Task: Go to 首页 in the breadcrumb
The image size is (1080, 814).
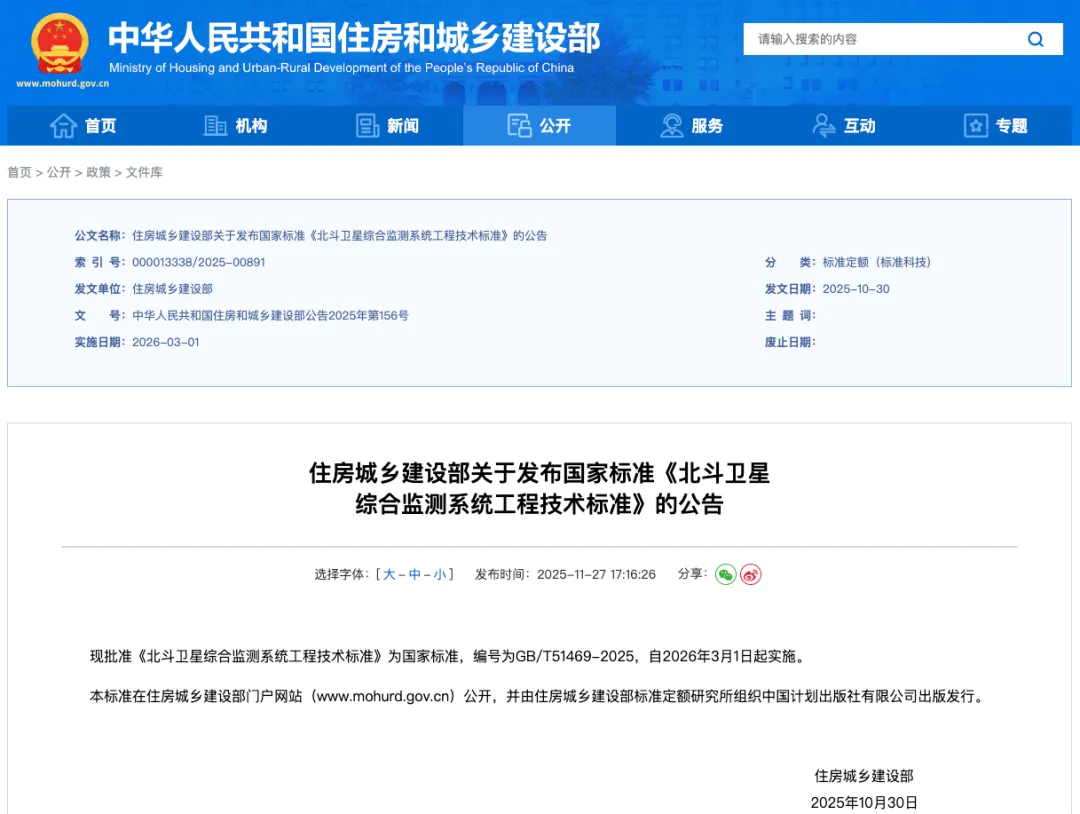Action: [x=19, y=173]
